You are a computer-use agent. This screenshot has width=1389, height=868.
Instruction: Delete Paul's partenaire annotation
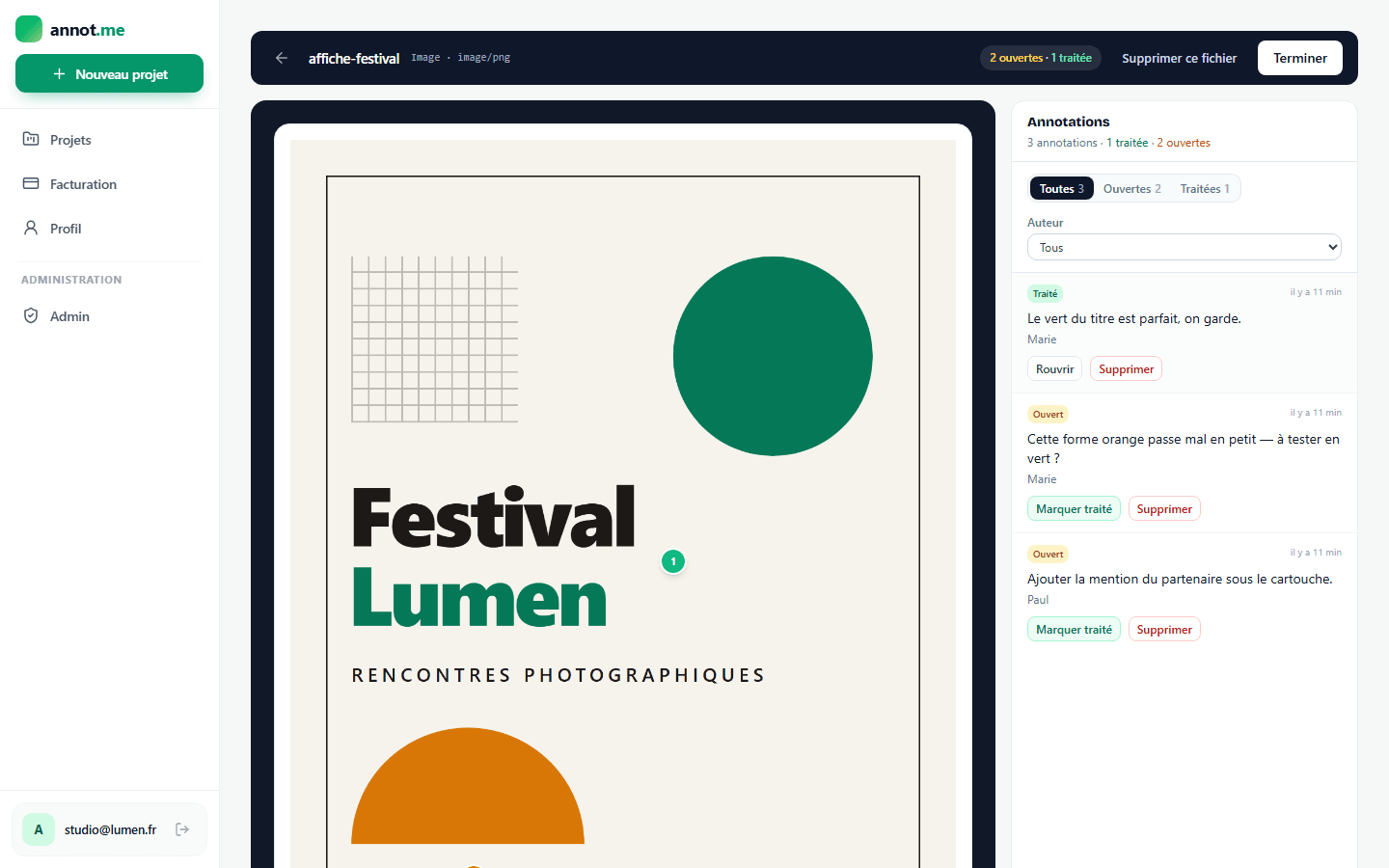(x=1164, y=630)
